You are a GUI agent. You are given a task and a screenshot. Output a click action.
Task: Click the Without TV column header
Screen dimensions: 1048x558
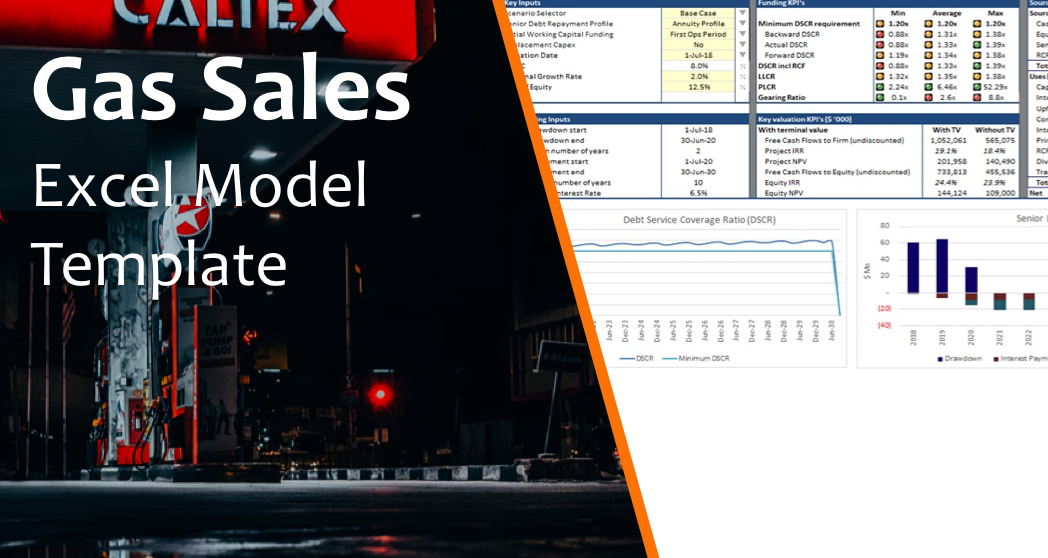pyautogui.click(x=995, y=130)
